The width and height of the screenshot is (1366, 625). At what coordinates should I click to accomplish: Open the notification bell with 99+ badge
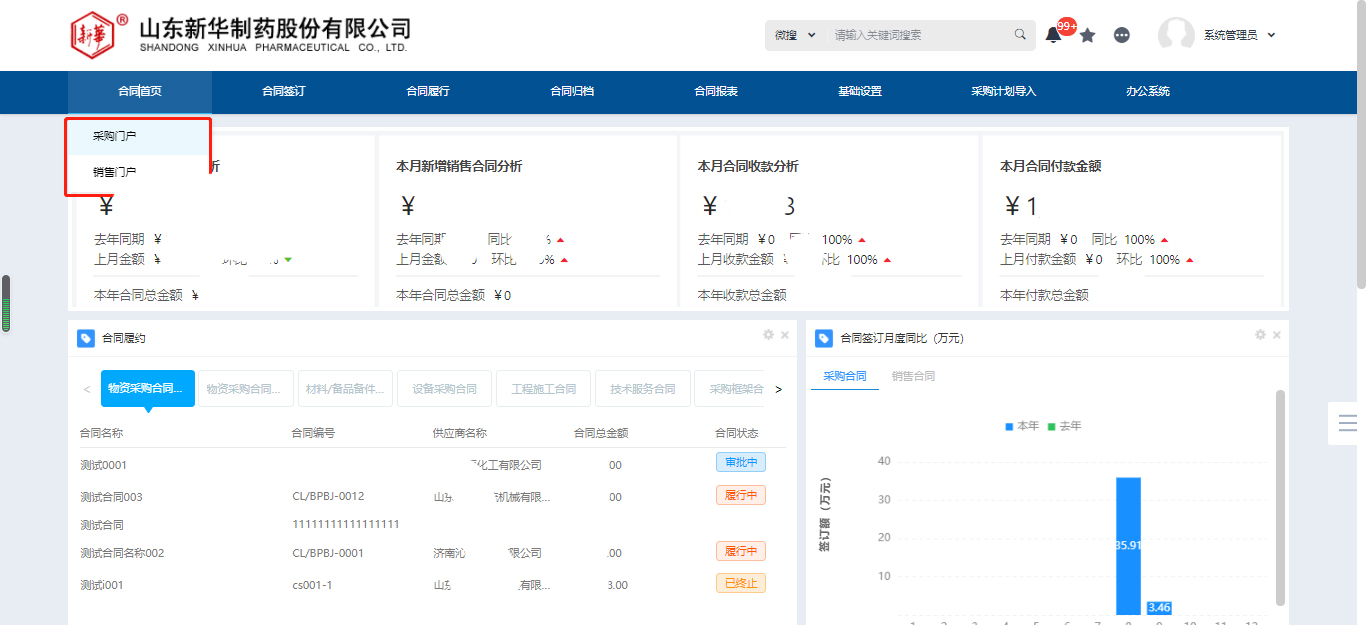pyautogui.click(x=1053, y=35)
